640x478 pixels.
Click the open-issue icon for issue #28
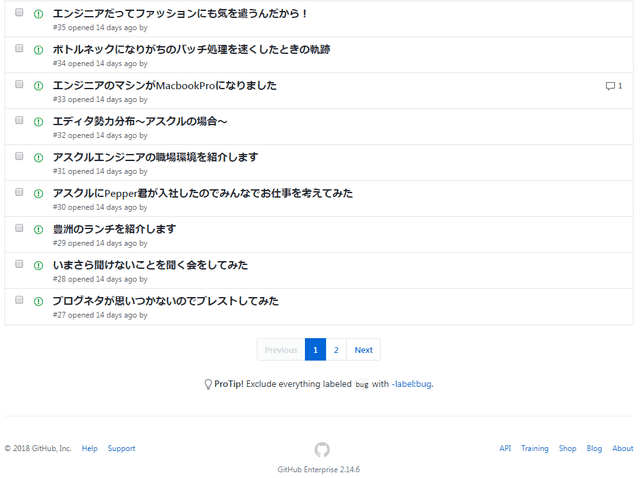pos(38,266)
